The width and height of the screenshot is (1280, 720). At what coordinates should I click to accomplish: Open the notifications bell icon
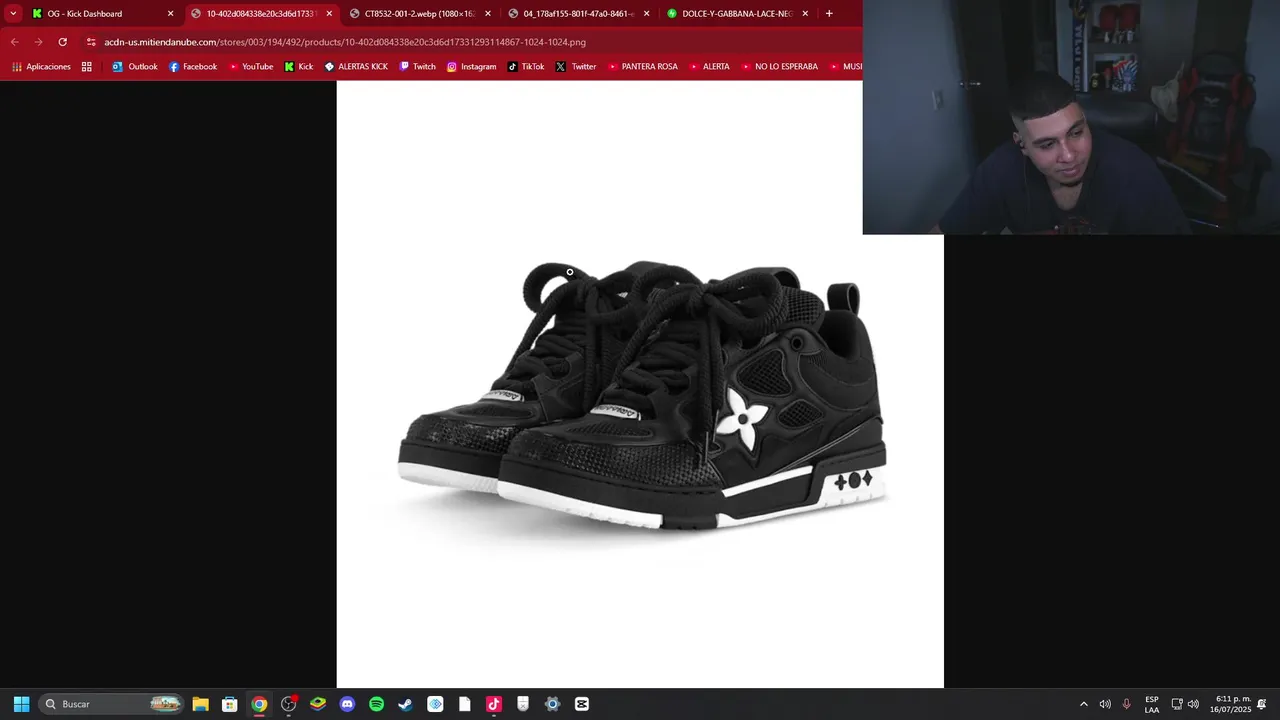[1262, 704]
